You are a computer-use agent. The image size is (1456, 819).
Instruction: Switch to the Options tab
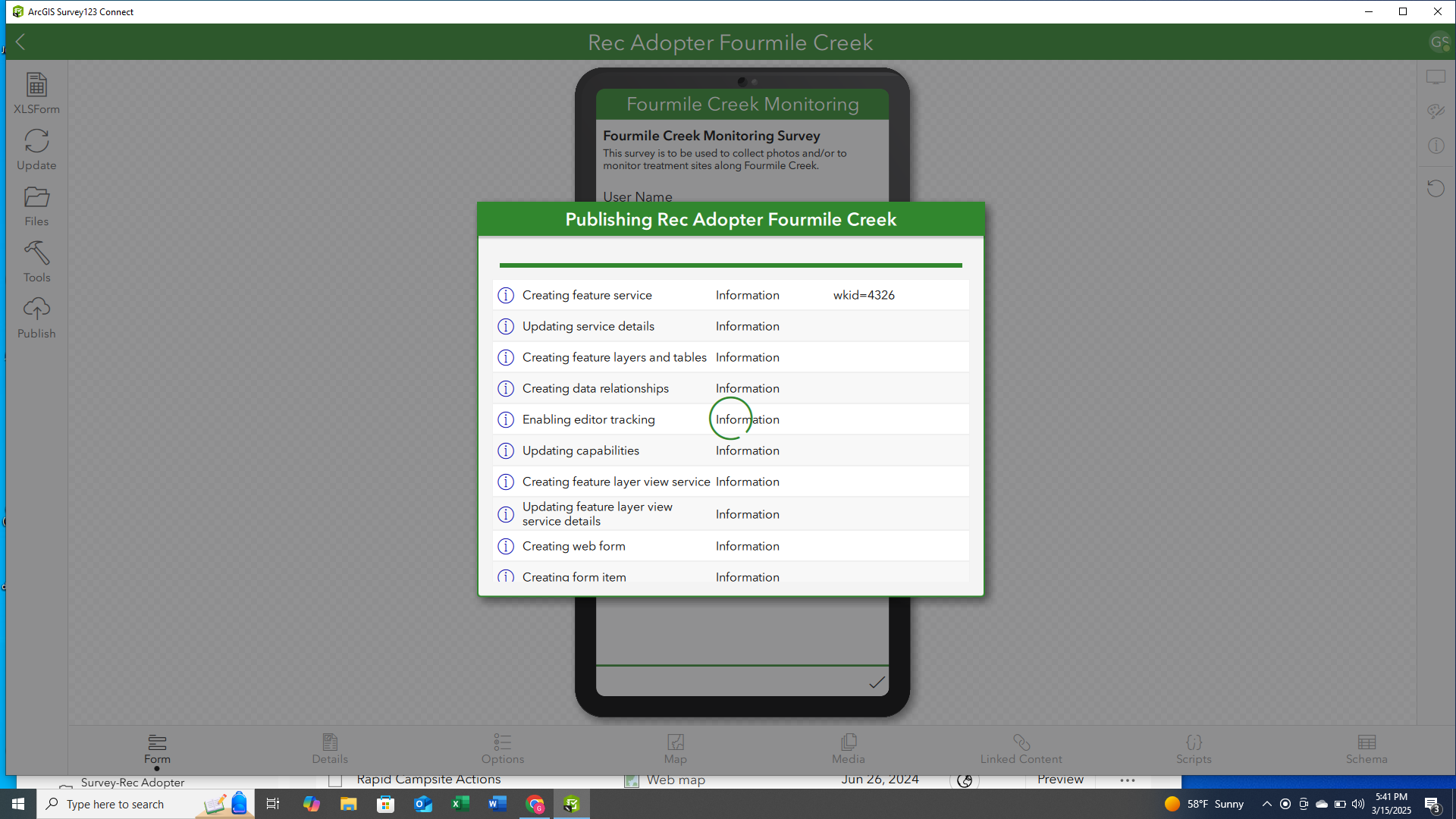[x=503, y=749]
